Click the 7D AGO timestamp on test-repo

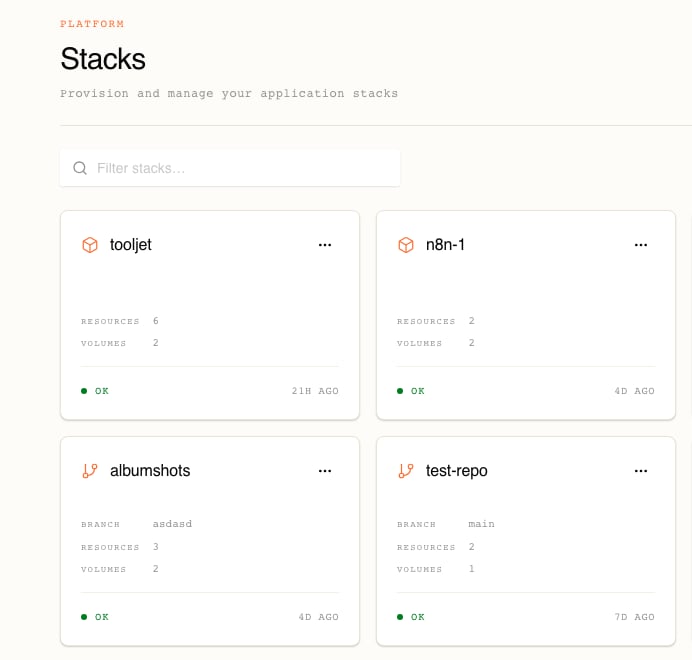point(635,617)
